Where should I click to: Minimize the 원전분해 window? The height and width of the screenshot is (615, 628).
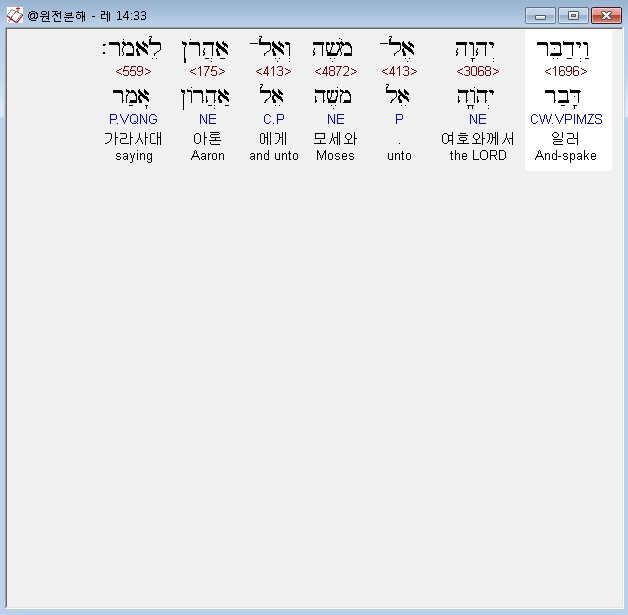540,16
